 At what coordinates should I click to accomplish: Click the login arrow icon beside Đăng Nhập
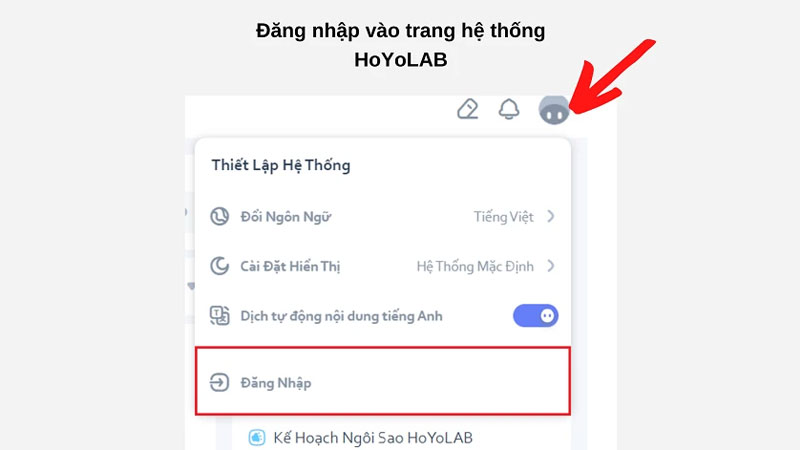coord(219,382)
